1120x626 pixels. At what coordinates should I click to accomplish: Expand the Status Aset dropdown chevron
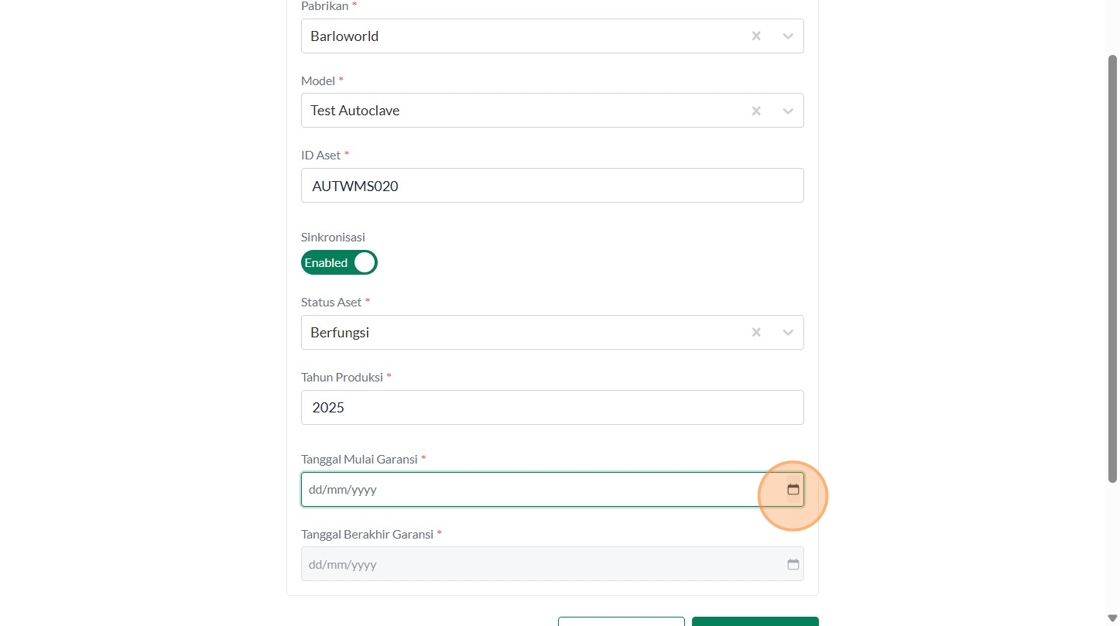(x=788, y=333)
